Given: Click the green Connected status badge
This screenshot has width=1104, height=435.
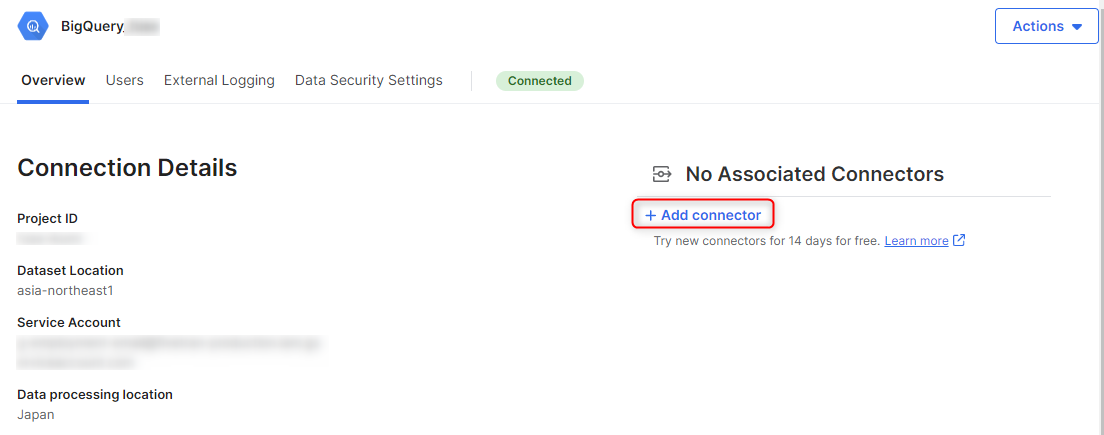Looking at the screenshot, I should 539,81.
